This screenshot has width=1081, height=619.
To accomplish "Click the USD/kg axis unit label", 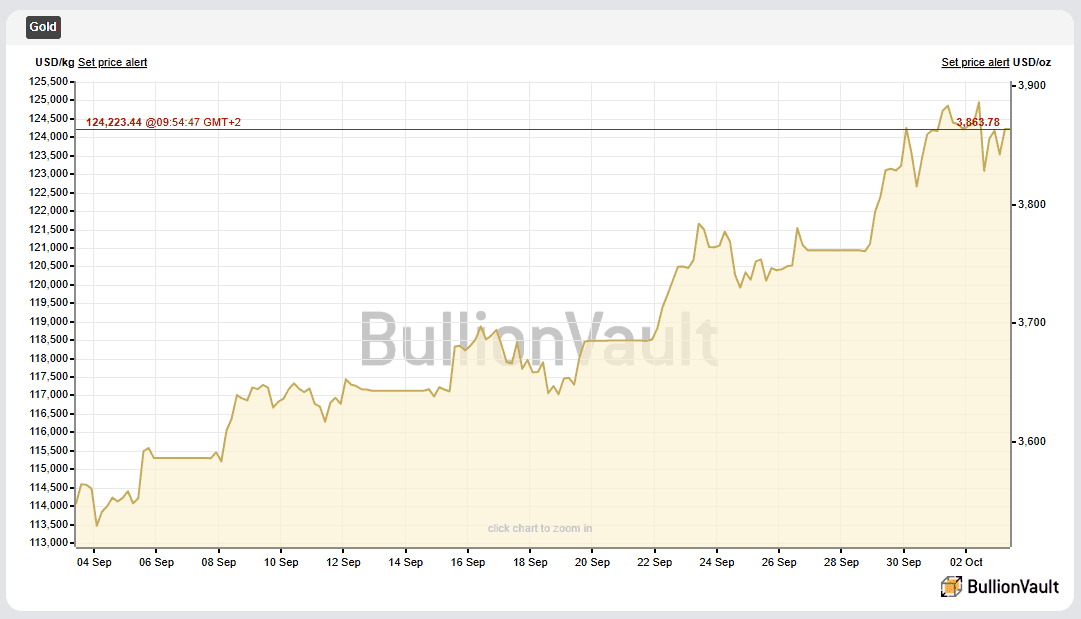I will [55, 62].
